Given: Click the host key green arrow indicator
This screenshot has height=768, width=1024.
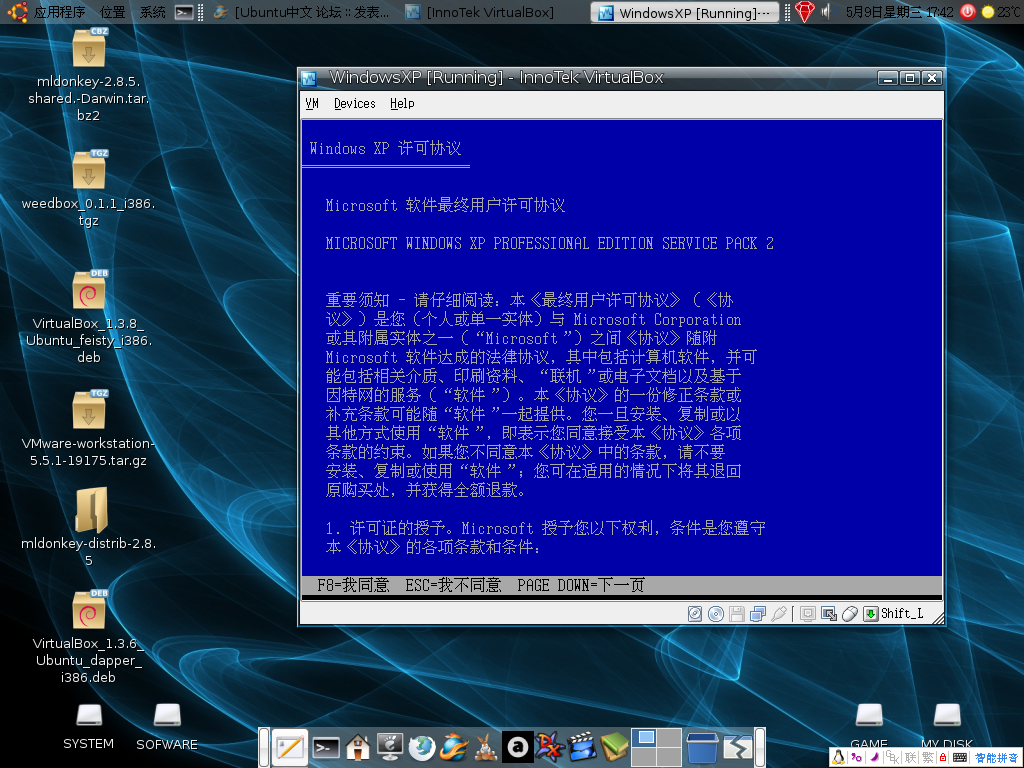Looking at the screenshot, I should (x=871, y=614).
